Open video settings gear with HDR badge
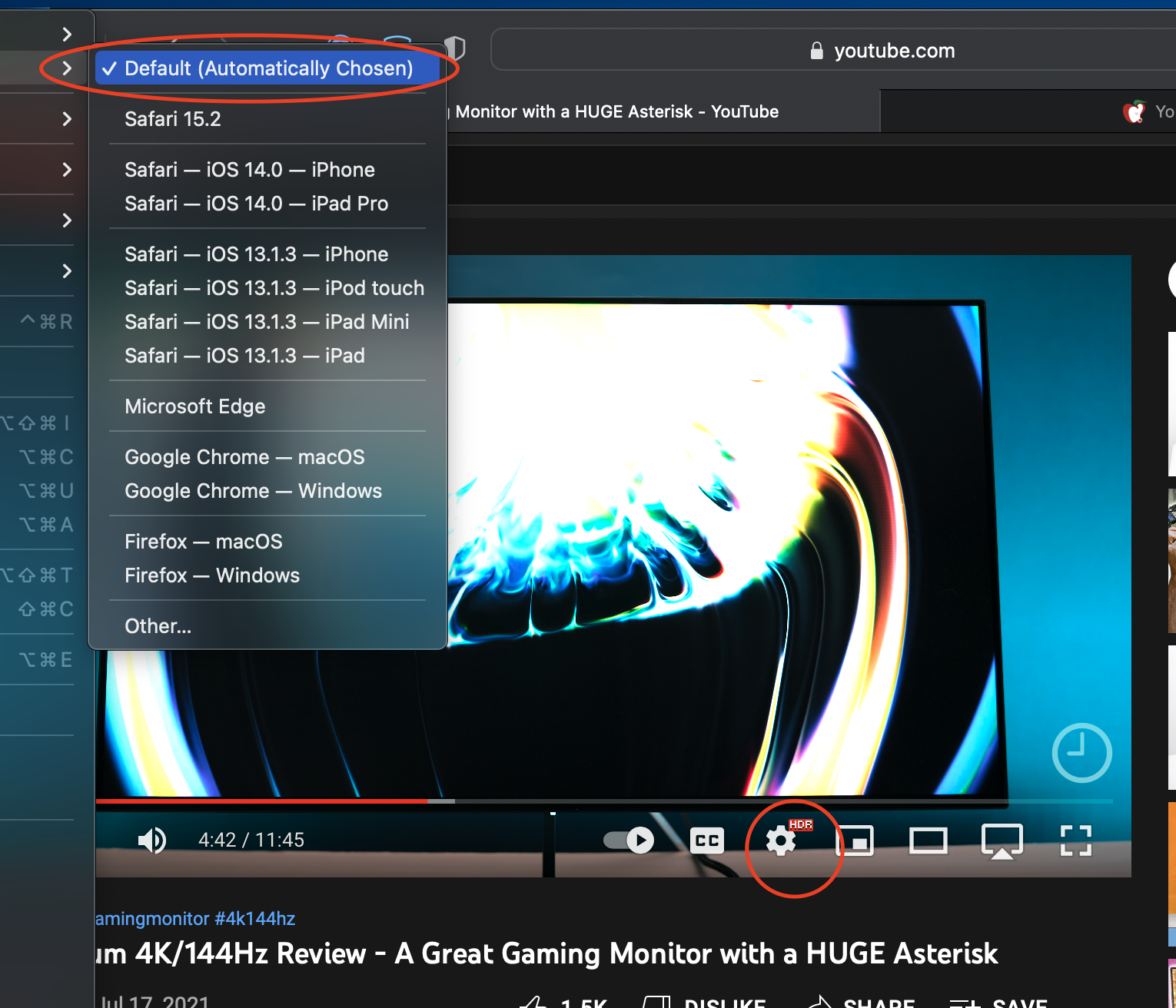 coord(782,841)
